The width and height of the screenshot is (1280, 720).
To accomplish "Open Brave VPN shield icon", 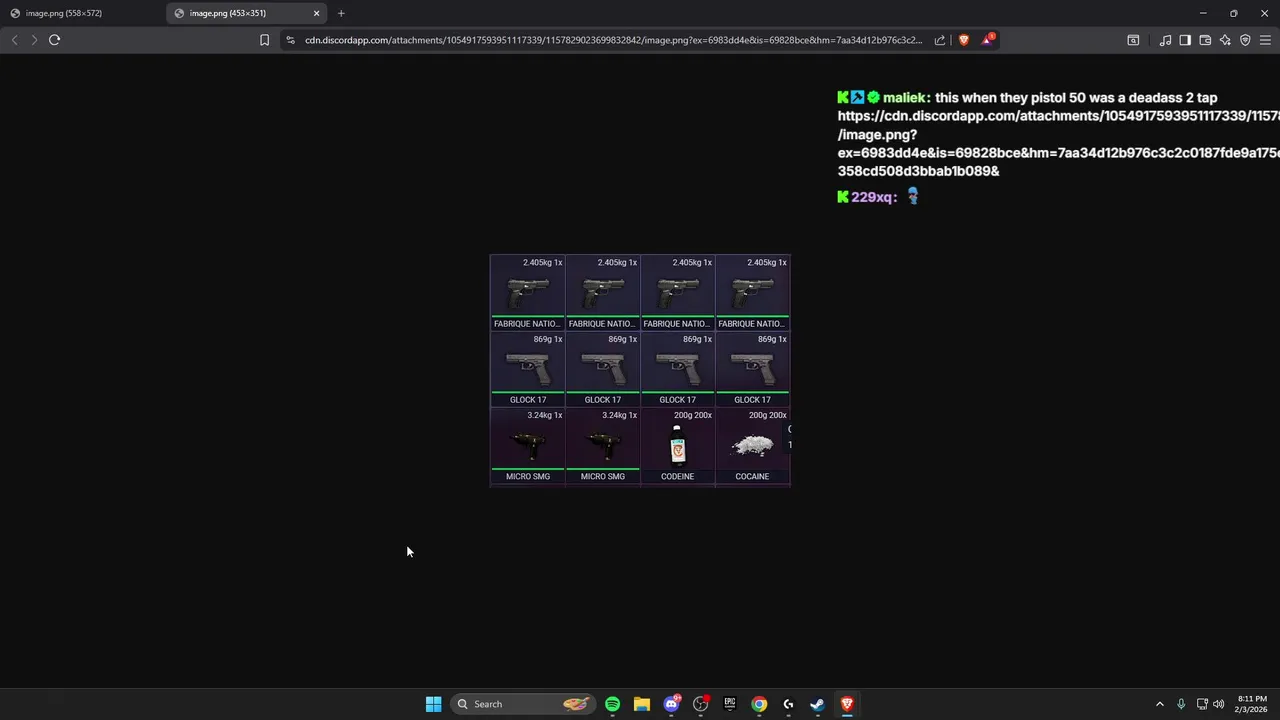I will (x=1245, y=40).
